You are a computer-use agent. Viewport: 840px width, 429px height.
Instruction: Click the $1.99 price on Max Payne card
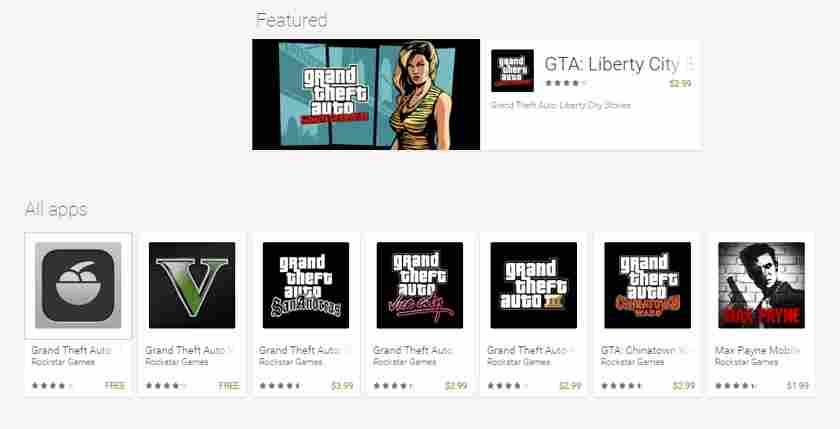coord(798,386)
